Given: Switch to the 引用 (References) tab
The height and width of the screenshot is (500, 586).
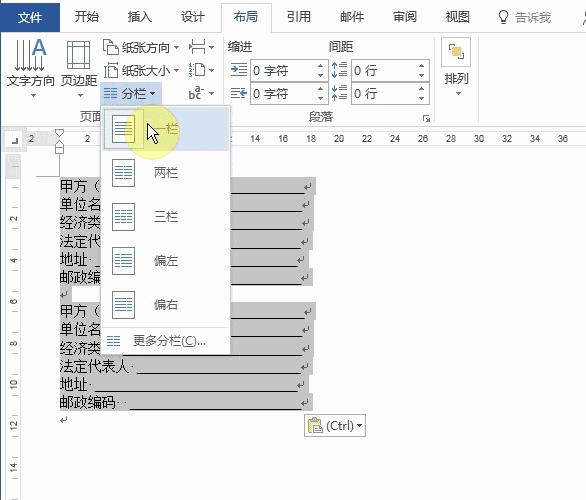Looking at the screenshot, I should pos(299,17).
